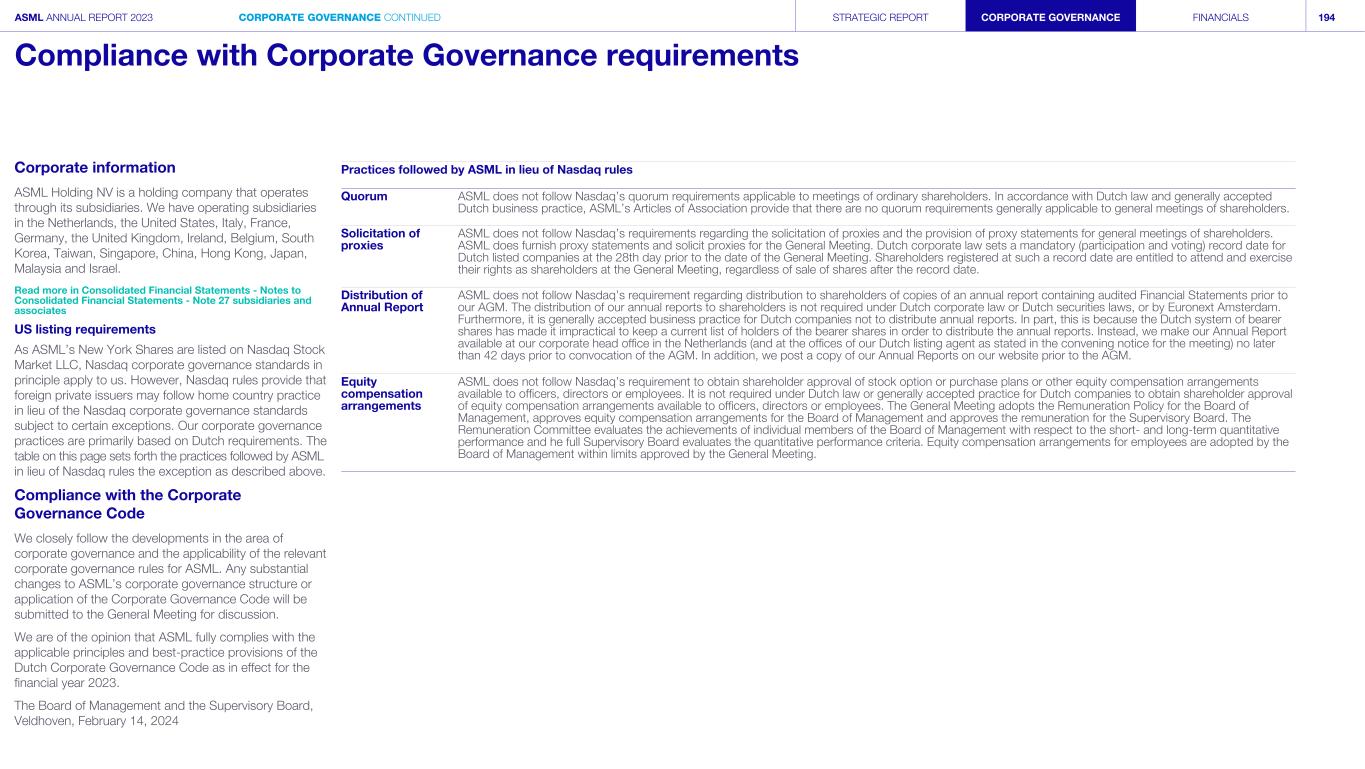Select the Distribution of Annual Report row label
Screen dimensions: 1365x769
click(x=382, y=301)
